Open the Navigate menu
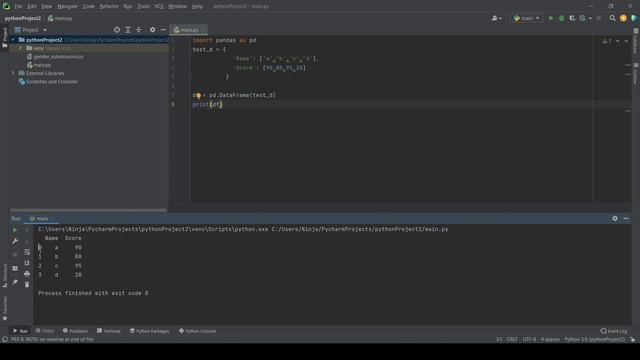Viewport: 640px width, 360px height. 67,7
